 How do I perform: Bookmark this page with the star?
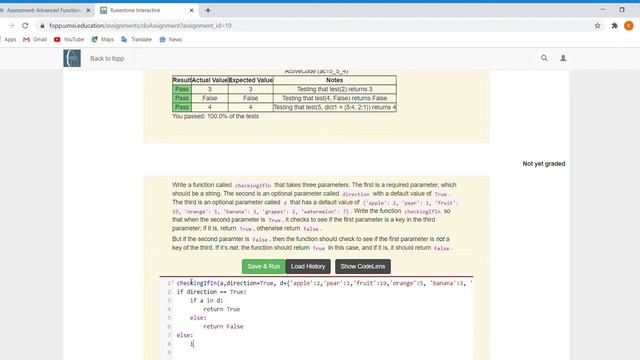(x=597, y=25)
